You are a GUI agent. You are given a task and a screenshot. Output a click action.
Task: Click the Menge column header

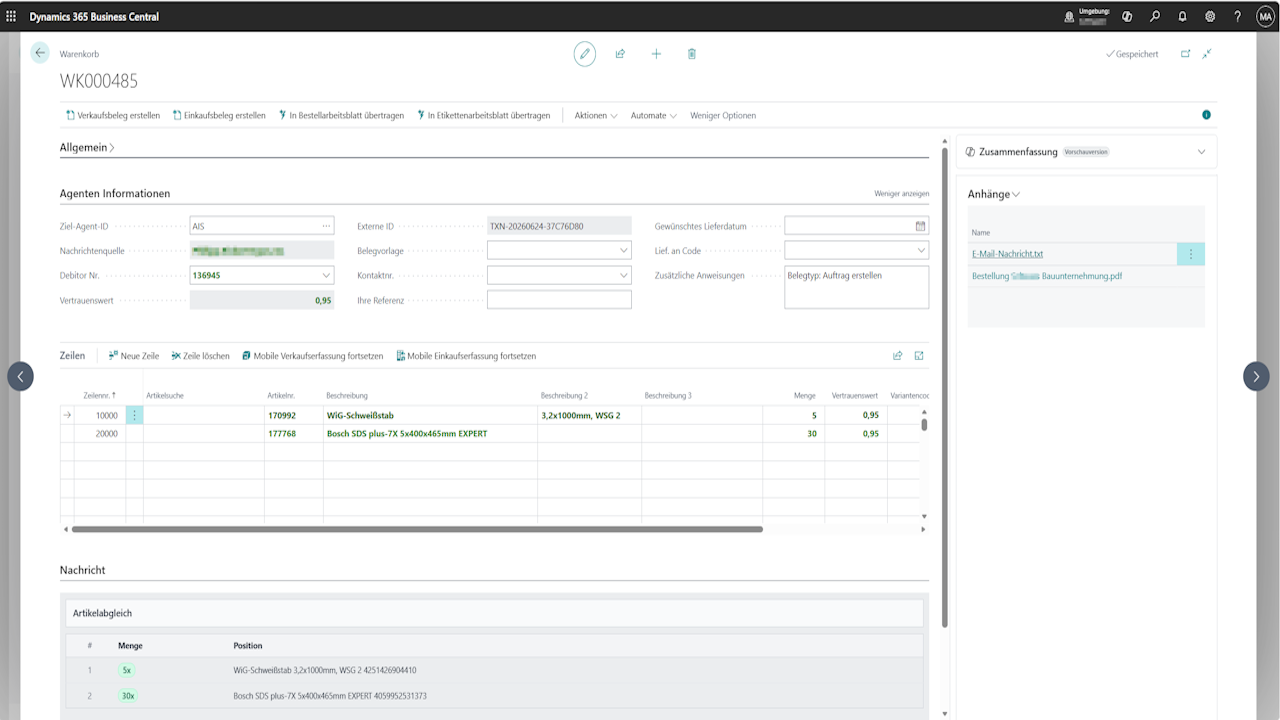[804, 396]
